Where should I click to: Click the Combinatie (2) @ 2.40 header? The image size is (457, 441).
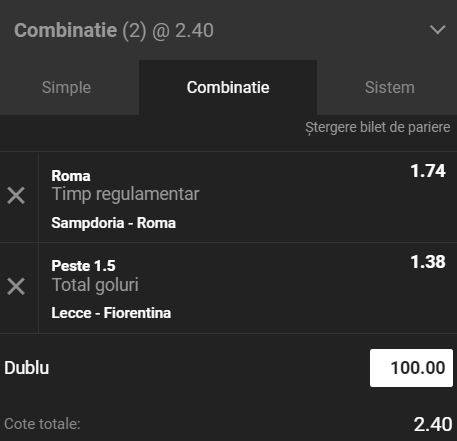[114, 30]
